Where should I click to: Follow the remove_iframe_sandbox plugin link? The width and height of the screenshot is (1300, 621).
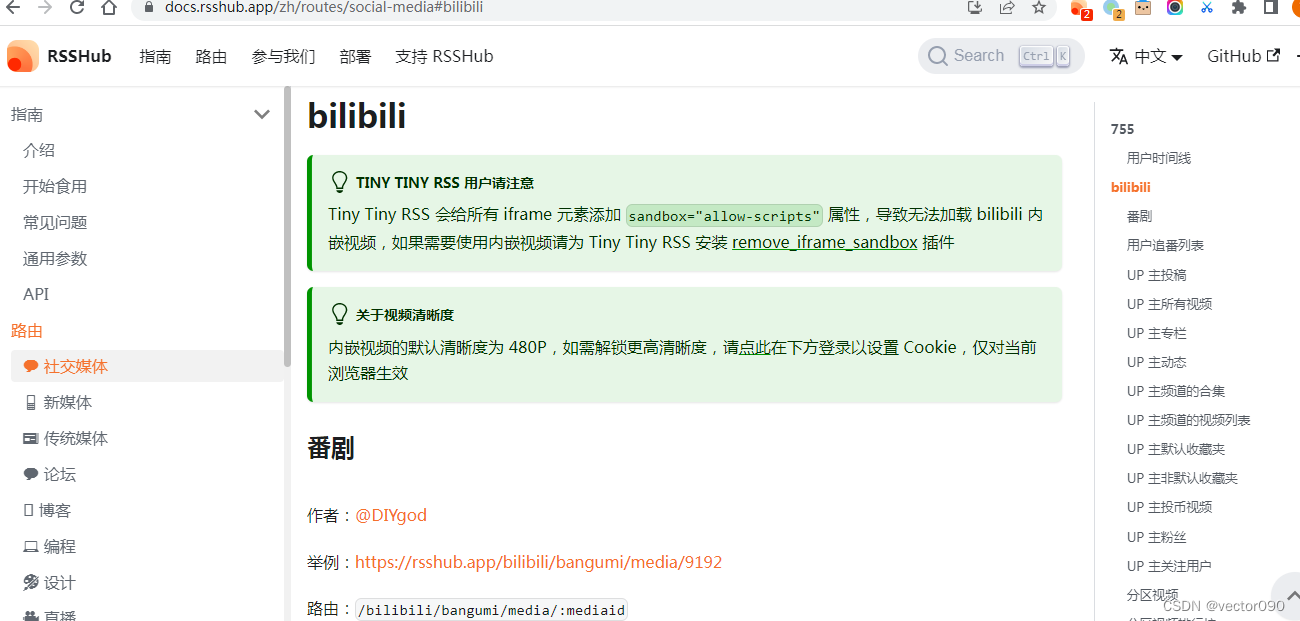[824, 242]
